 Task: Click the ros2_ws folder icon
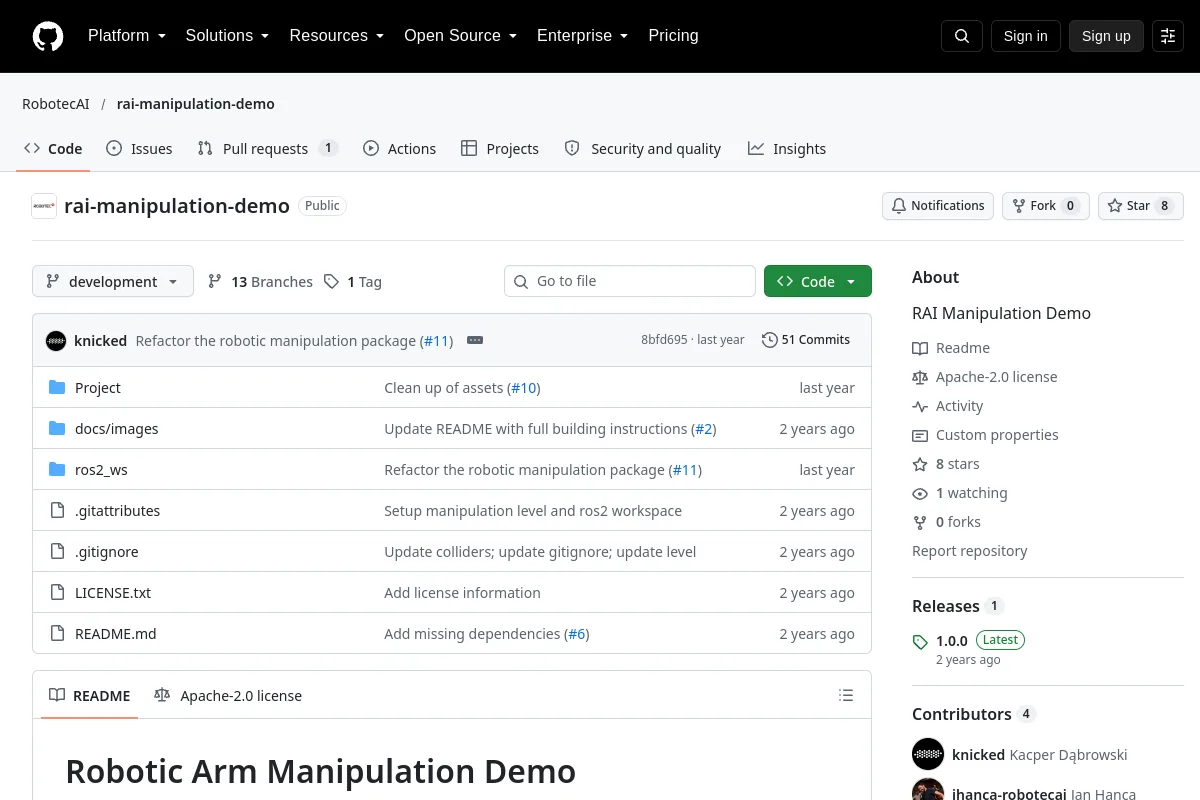coord(57,470)
